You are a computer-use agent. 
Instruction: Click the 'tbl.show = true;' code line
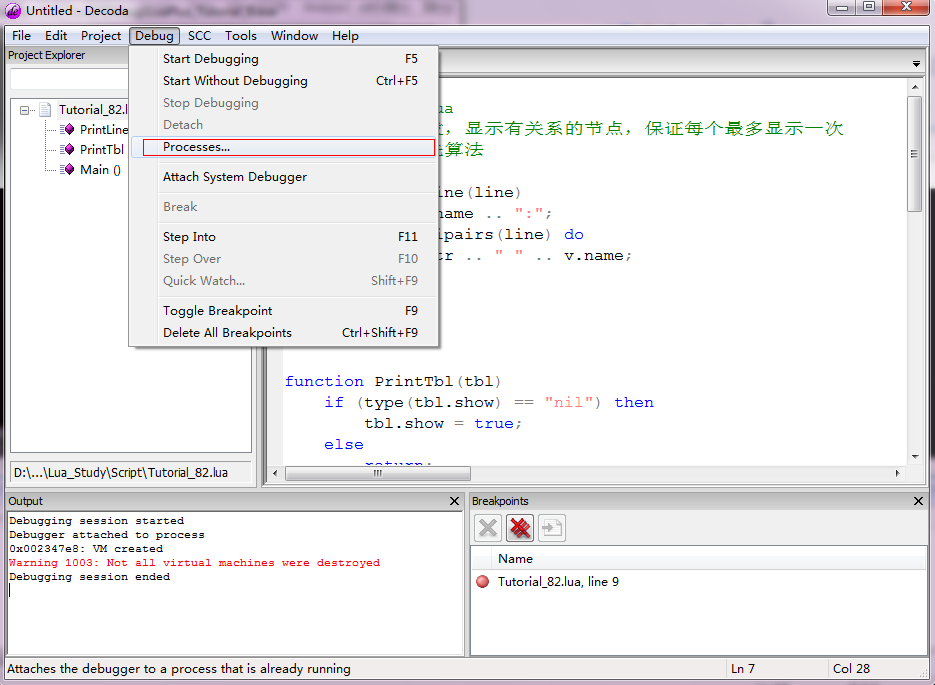[x=443, y=423]
